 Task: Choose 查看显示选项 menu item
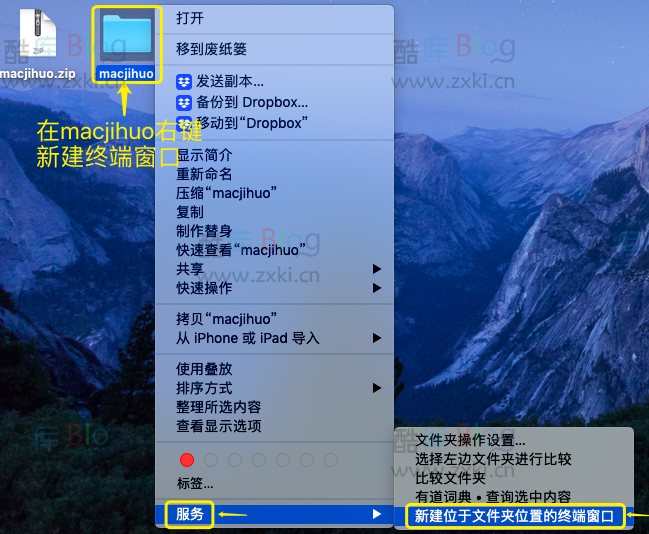click(274, 426)
